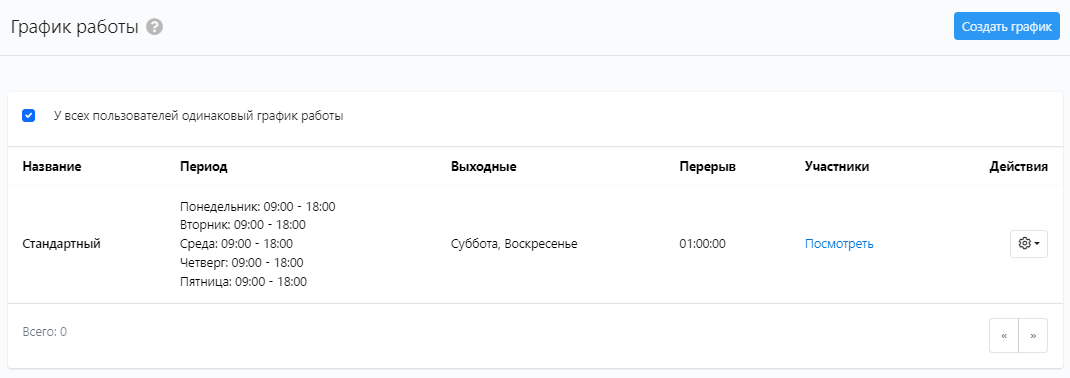Click the Перерыв column header
1070x378 pixels.
708,166
